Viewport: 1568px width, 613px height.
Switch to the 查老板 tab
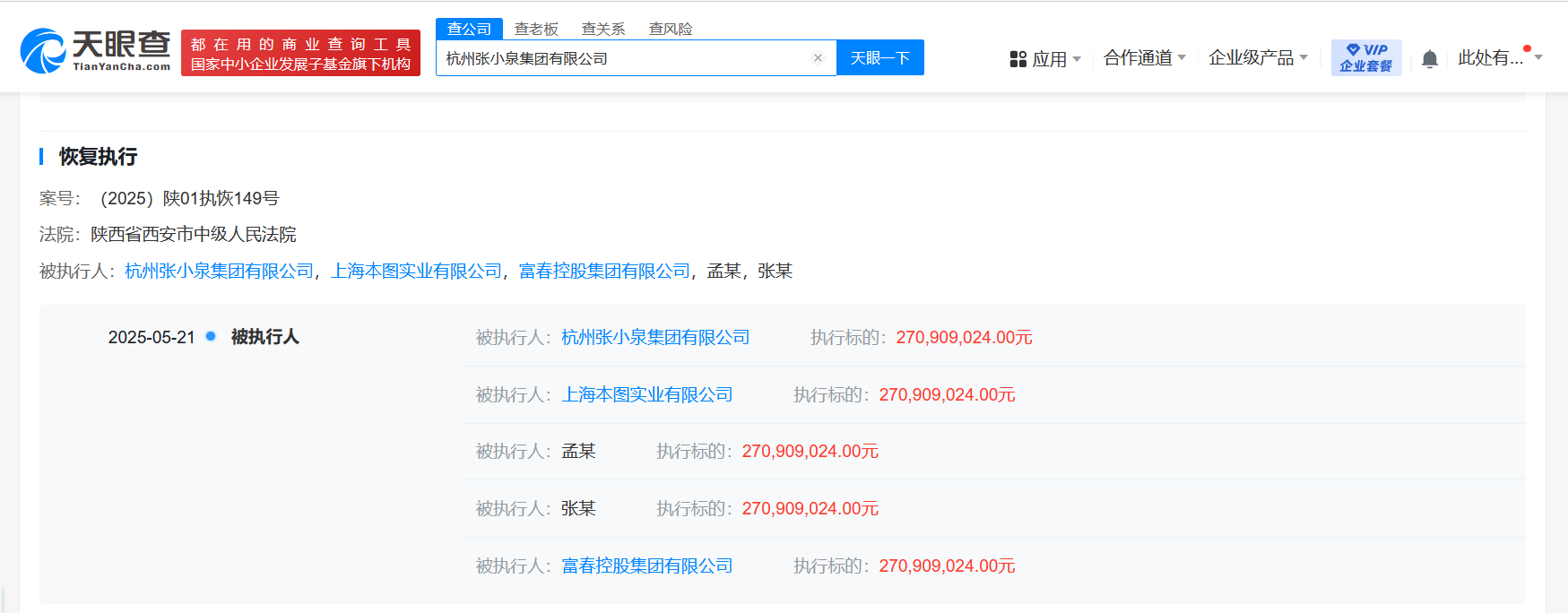coord(536,29)
